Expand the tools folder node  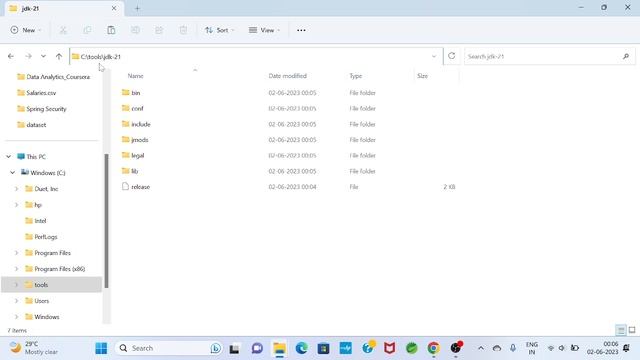pos(17,285)
